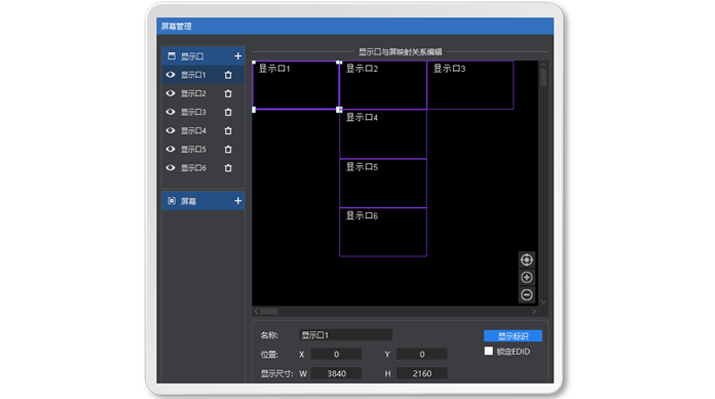Delete 显示口6 using trash icon
The height and width of the screenshot is (399, 715).
228,168
